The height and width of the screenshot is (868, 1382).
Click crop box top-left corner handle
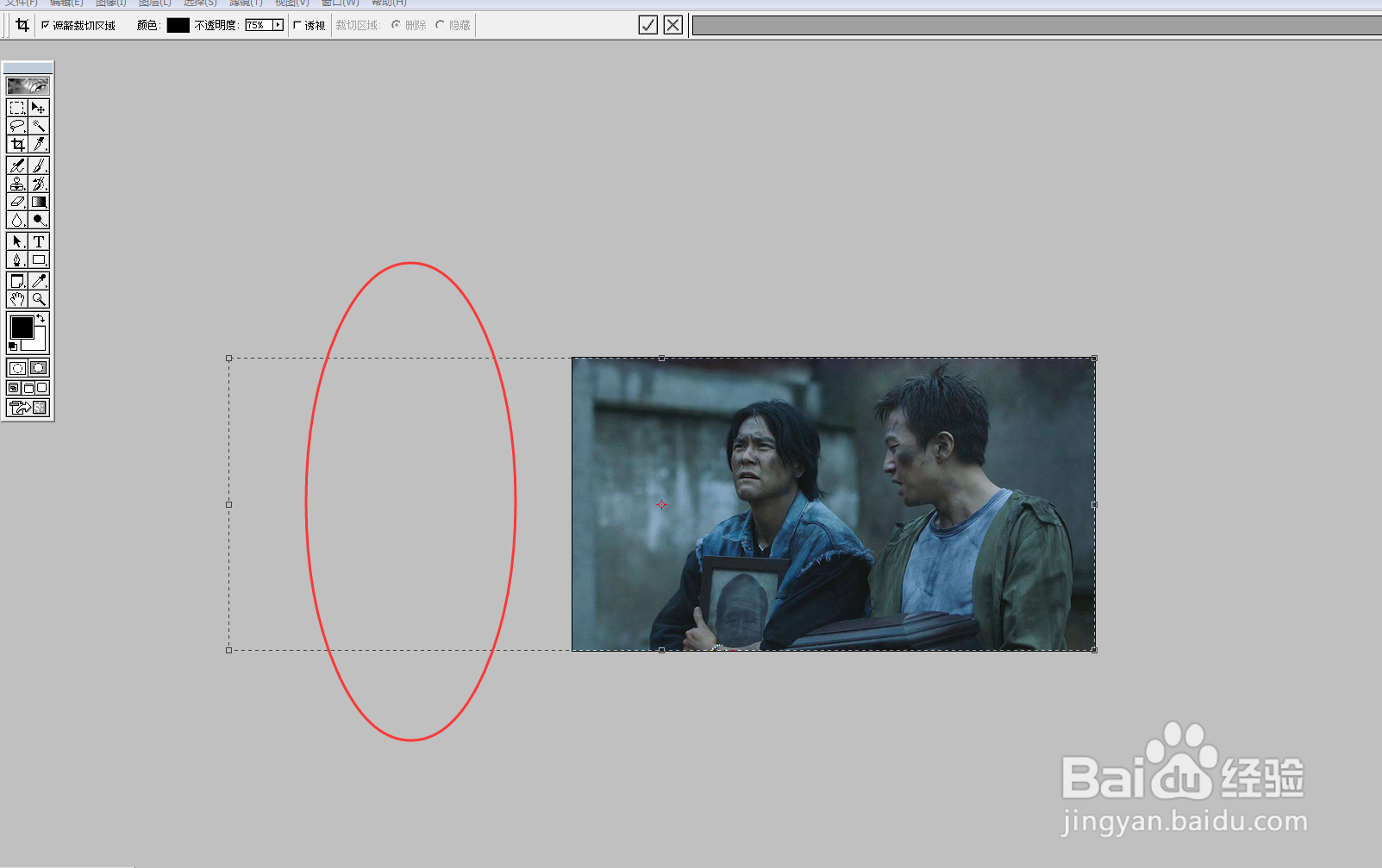(228, 358)
